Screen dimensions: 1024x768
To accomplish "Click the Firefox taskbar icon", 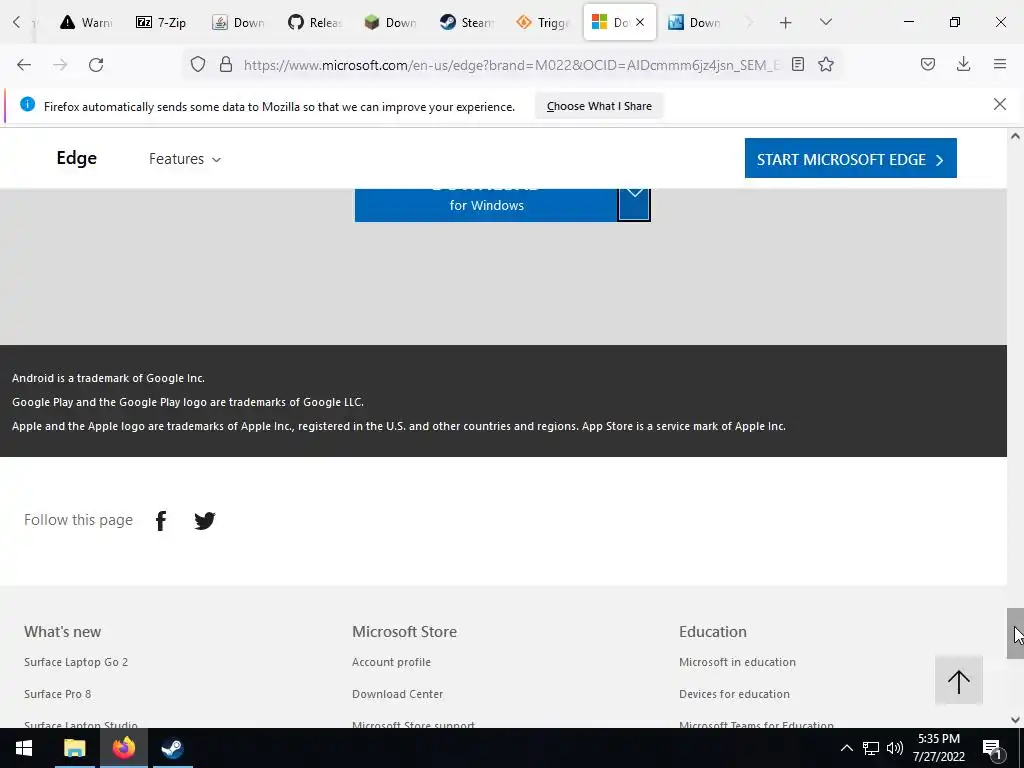I will pyautogui.click(x=123, y=748).
